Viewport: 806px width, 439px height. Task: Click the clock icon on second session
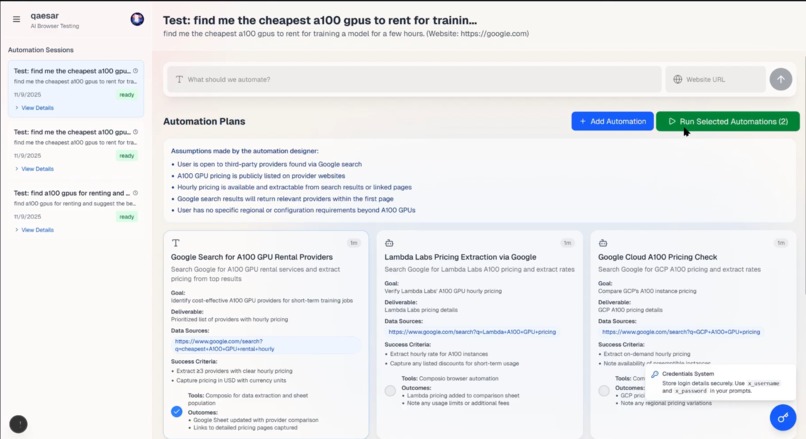(135, 132)
